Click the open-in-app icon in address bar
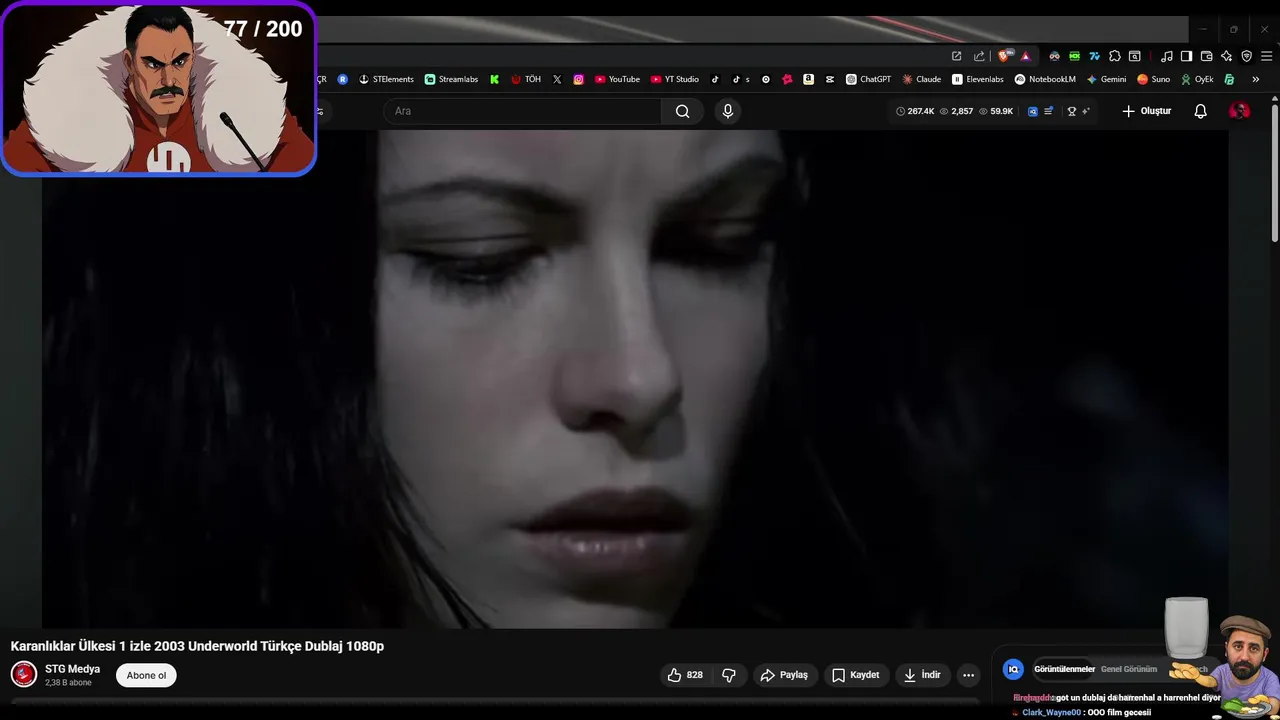This screenshot has width=1280, height=720. pos(956,56)
